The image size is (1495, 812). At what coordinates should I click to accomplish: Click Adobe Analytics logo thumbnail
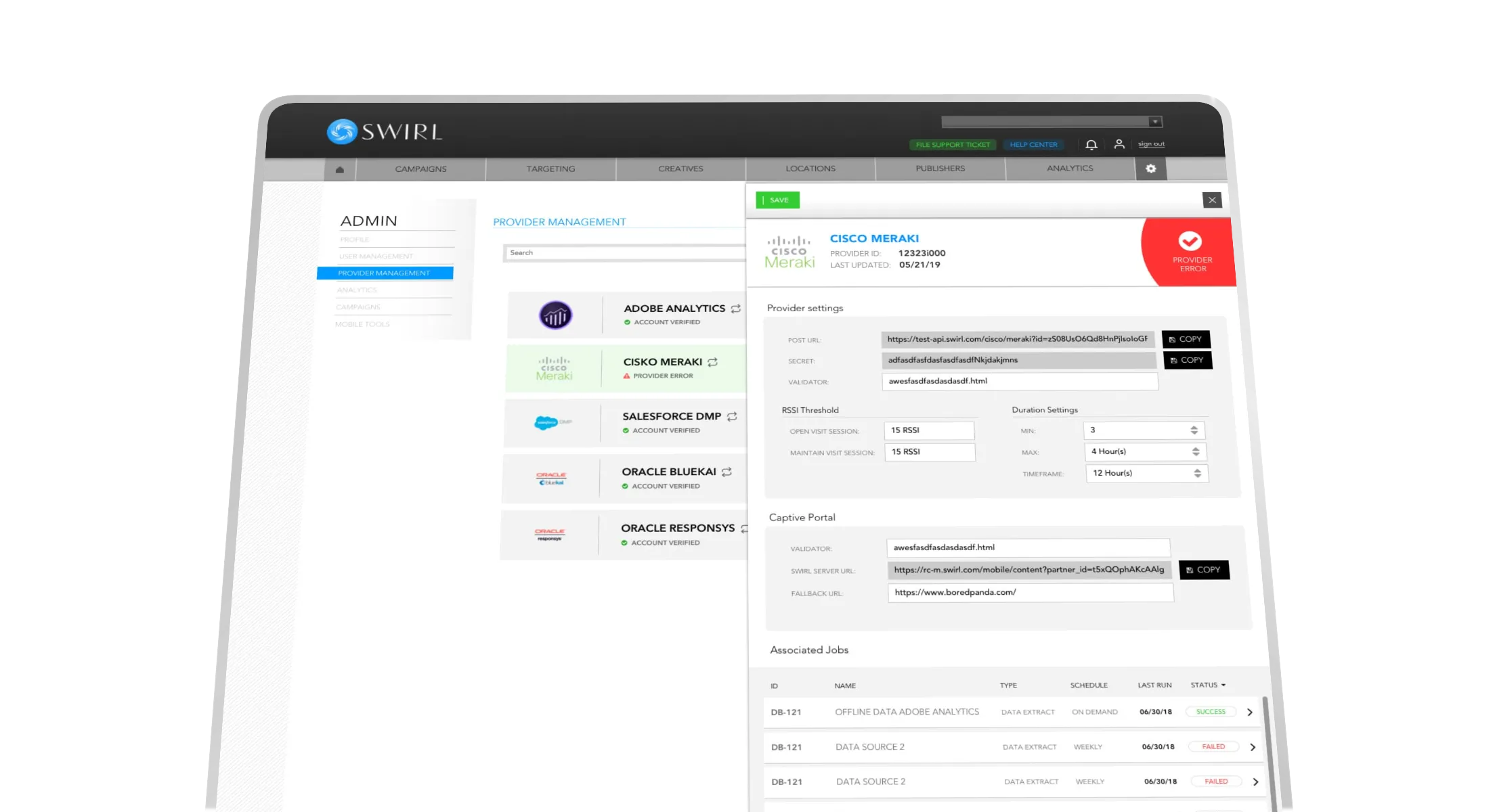tap(555, 315)
